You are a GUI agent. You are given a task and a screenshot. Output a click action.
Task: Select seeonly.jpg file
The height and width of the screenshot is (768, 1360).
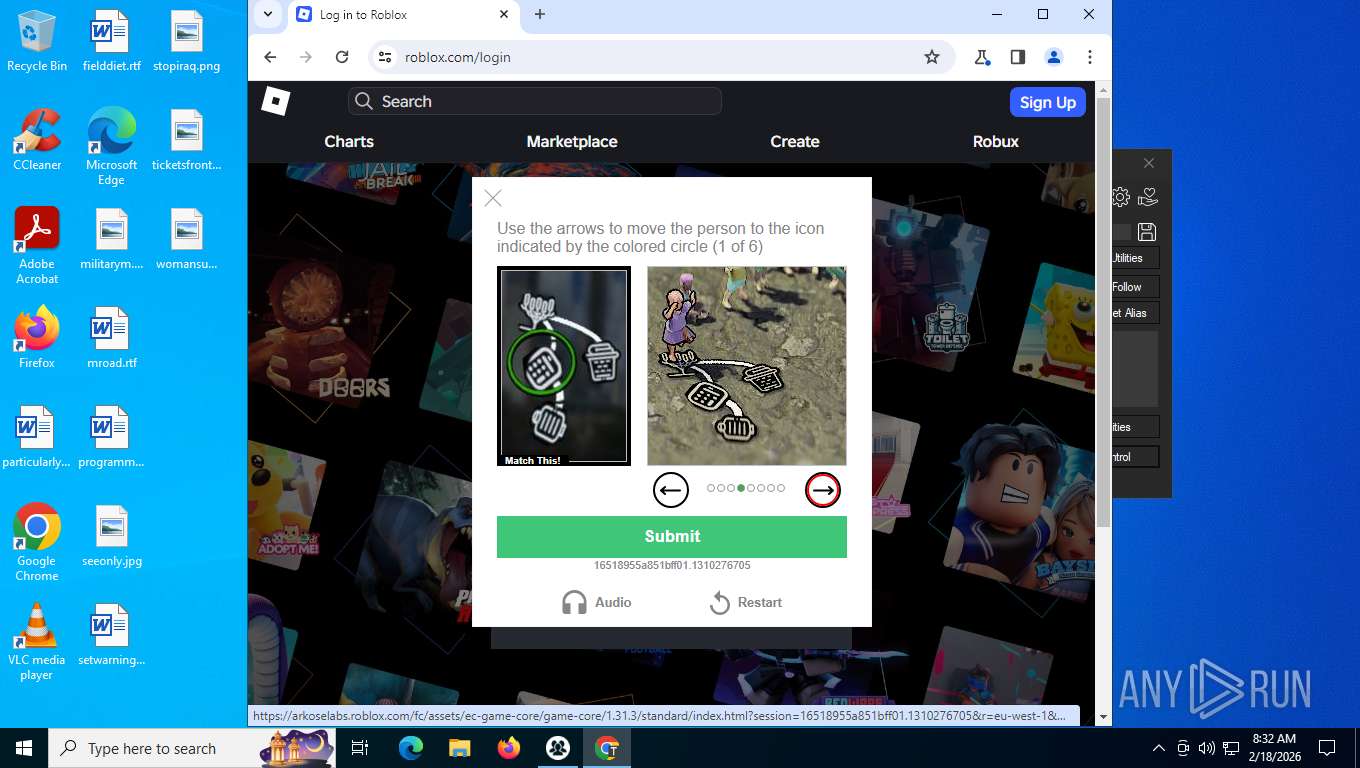click(x=111, y=536)
